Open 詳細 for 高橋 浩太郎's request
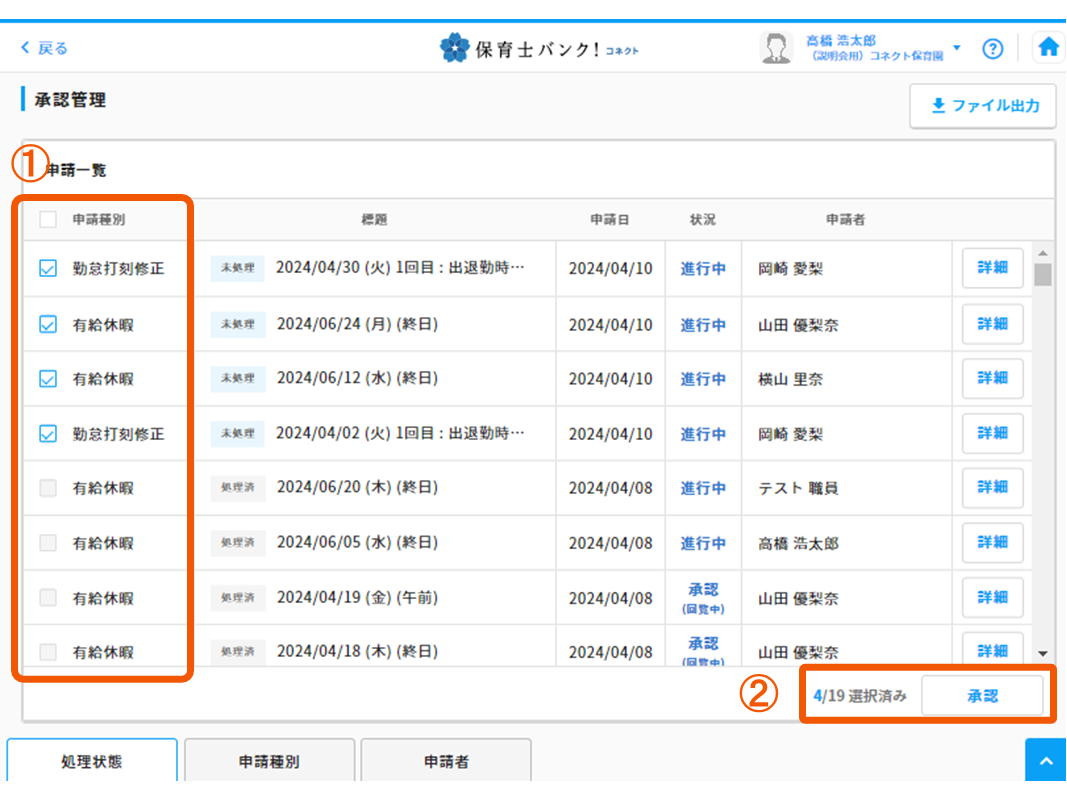Image resolution: width=1067 pixels, height=800 pixels. click(x=992, y=543)
